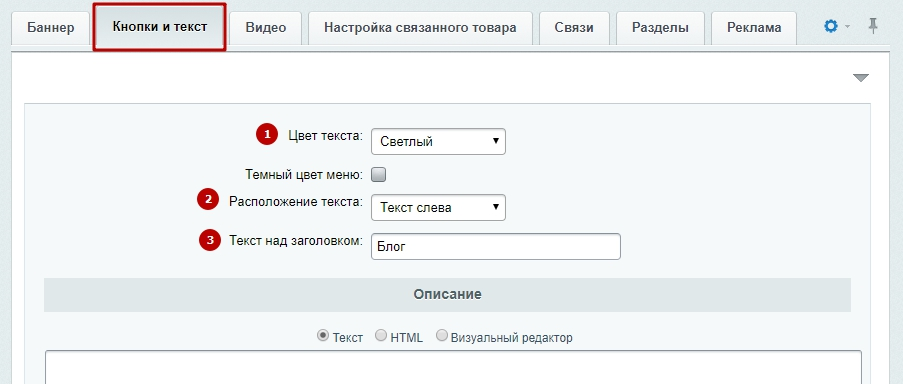Image resolution: width=903 pixels, height=384 pixels.
Task: Switch to the Разделы tab
Action: click(x=660, y=28)
